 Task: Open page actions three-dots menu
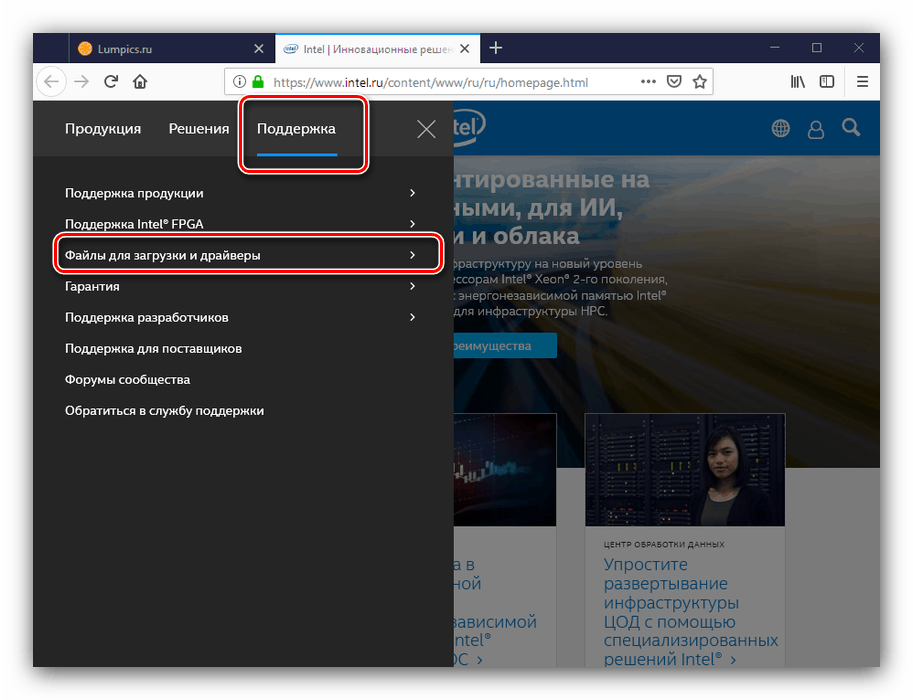pyautogui.click(x=648, y=82)
